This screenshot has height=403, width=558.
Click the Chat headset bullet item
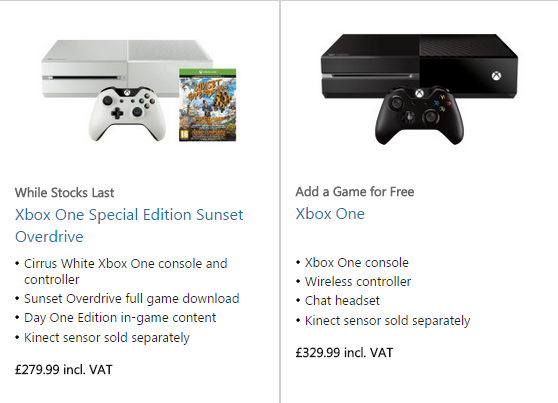pyautogui.click(x=342, y=300)
